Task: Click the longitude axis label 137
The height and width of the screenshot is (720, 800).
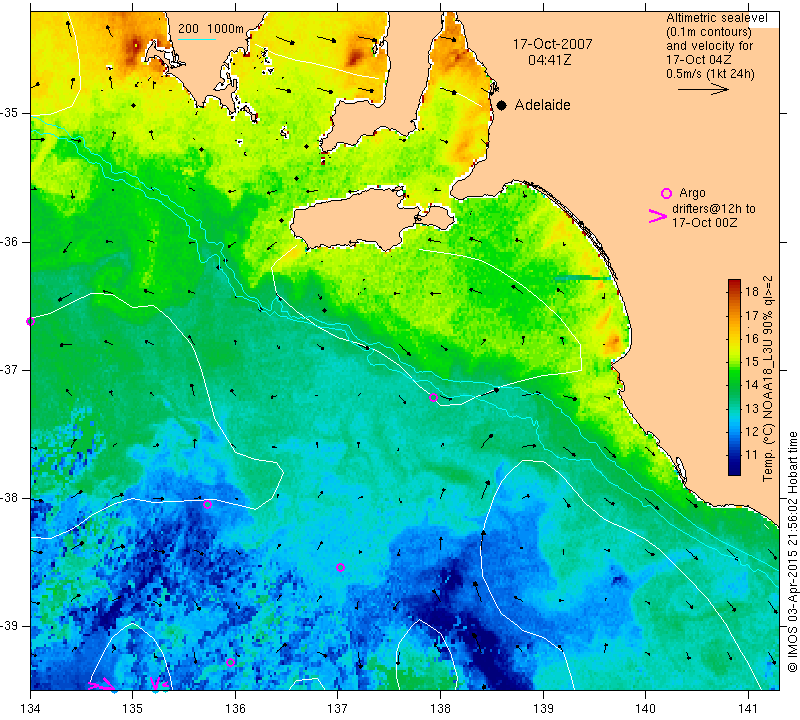Action: tap(338, 708)
